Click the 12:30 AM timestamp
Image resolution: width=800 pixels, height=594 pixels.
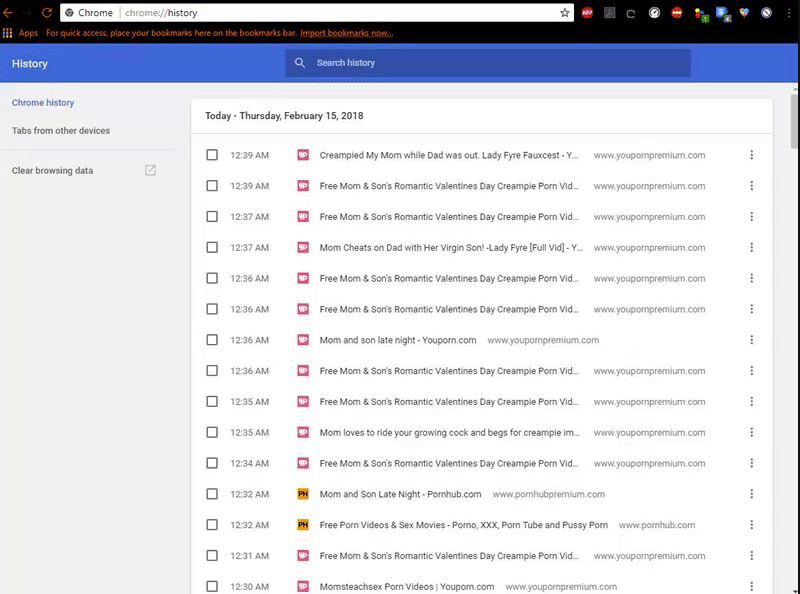point(249,586)
